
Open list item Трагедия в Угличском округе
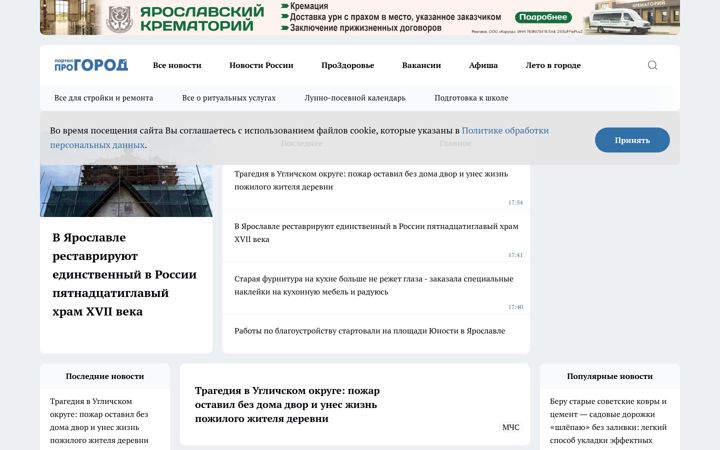click(371, 180)
